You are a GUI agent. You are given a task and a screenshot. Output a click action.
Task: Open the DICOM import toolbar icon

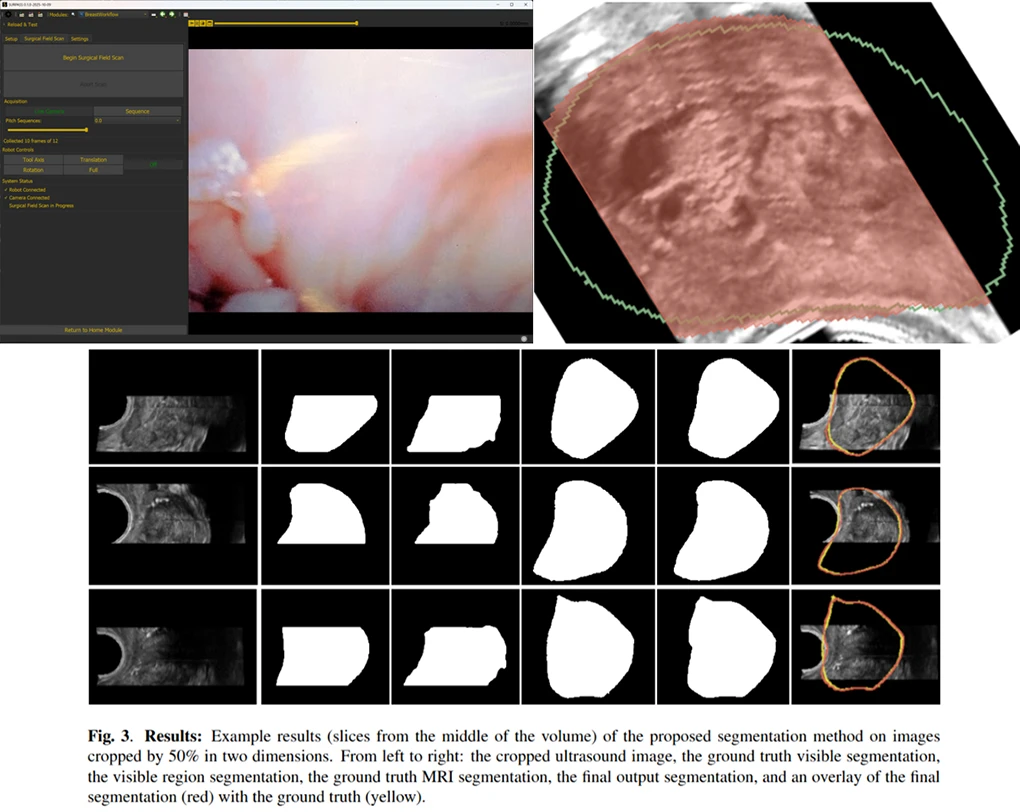click(31, 14)
